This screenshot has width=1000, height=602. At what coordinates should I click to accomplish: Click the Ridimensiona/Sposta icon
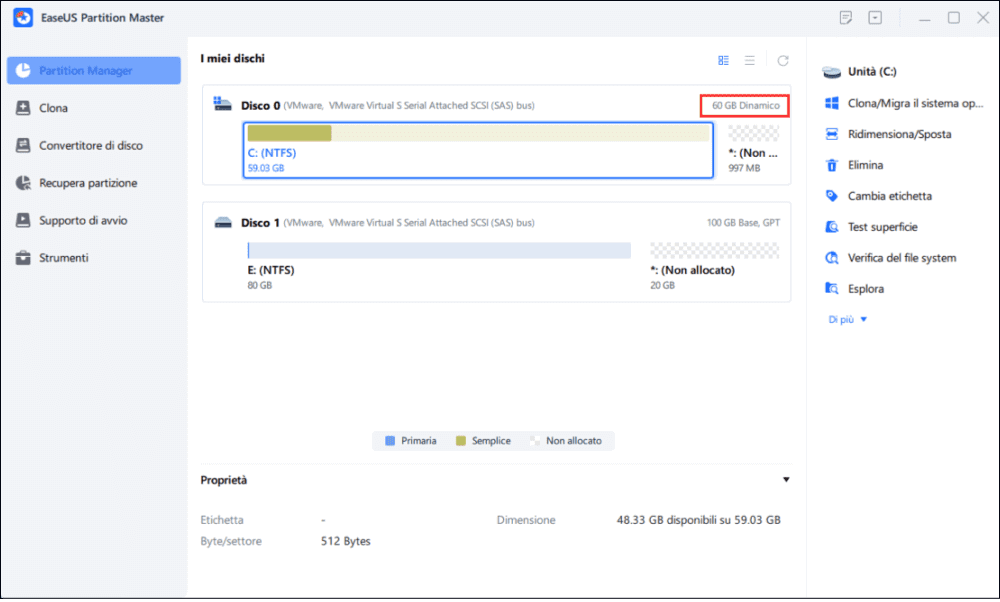click(832, 134)
